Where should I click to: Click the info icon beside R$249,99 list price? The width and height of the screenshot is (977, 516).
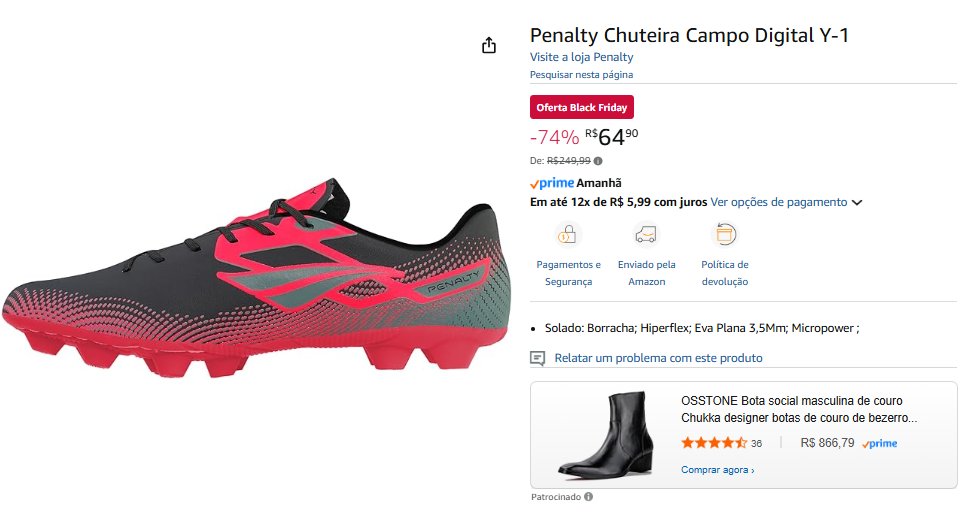[x=598, y=160]
